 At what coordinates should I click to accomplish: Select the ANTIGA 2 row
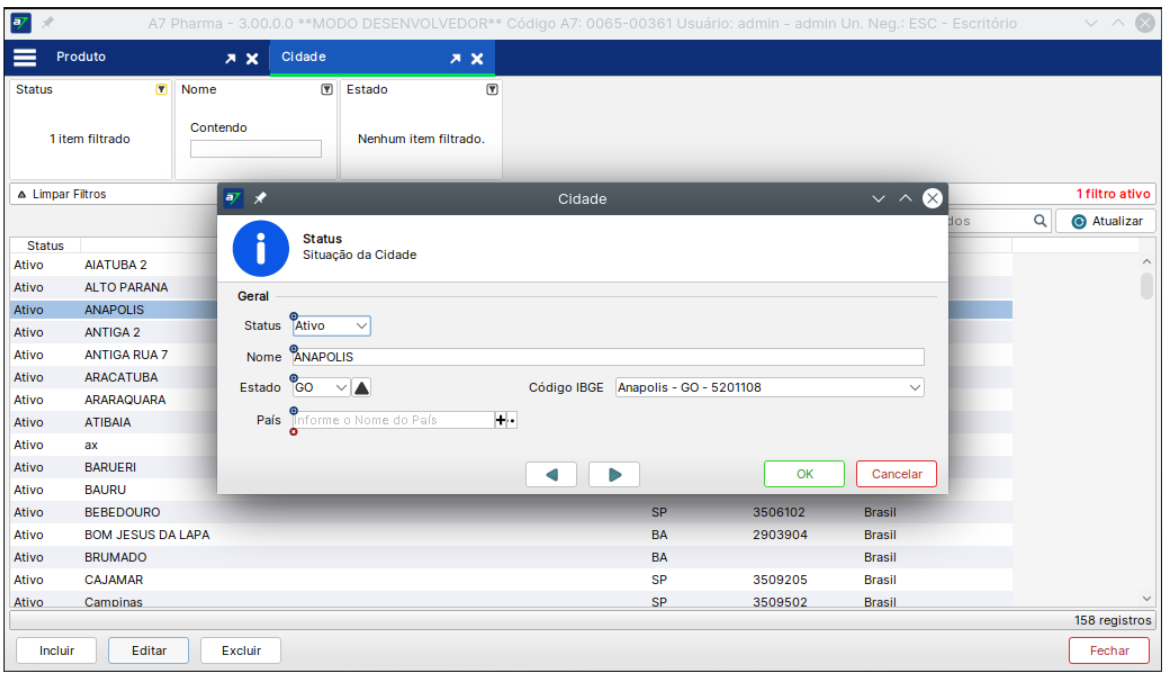(511, 333)
